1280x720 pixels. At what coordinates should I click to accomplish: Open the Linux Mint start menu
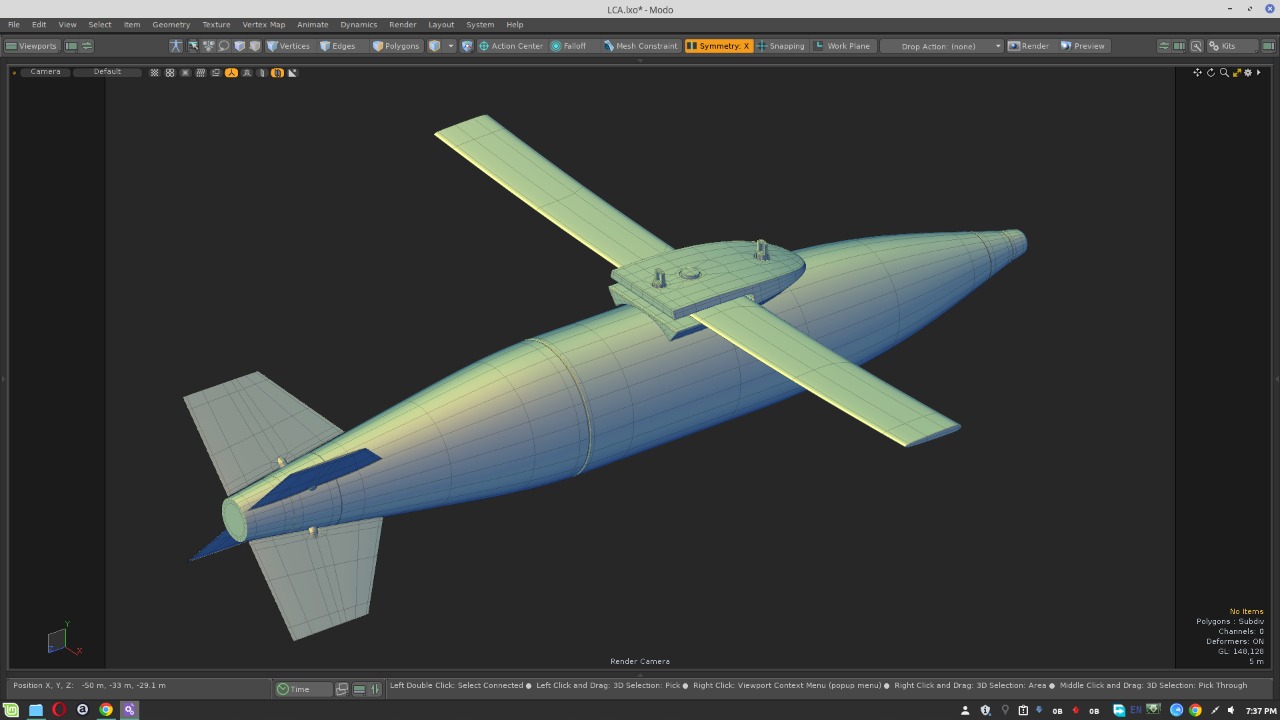pyautogui.click(x=12, y=710)
